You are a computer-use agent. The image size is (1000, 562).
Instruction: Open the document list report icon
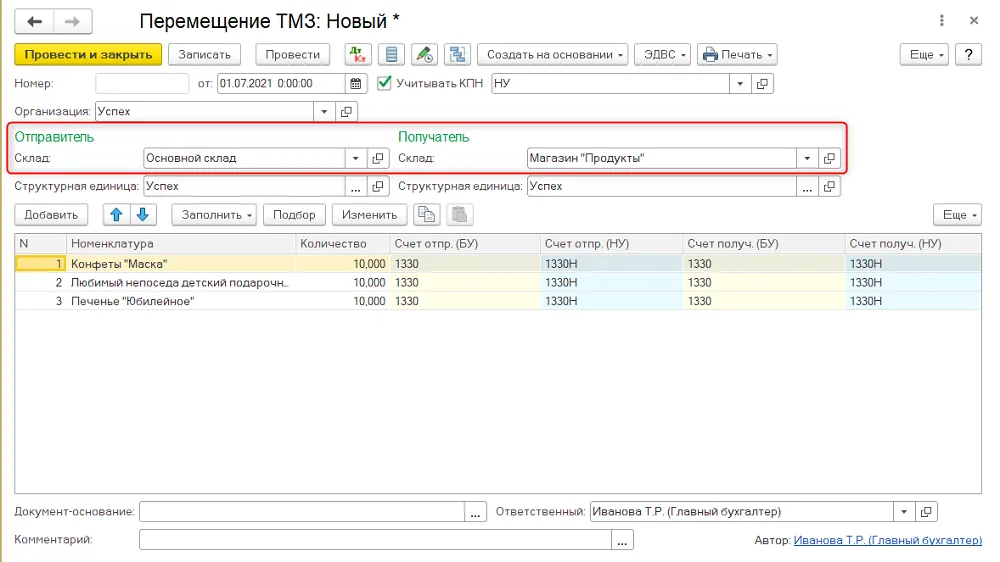coord(392,55)
